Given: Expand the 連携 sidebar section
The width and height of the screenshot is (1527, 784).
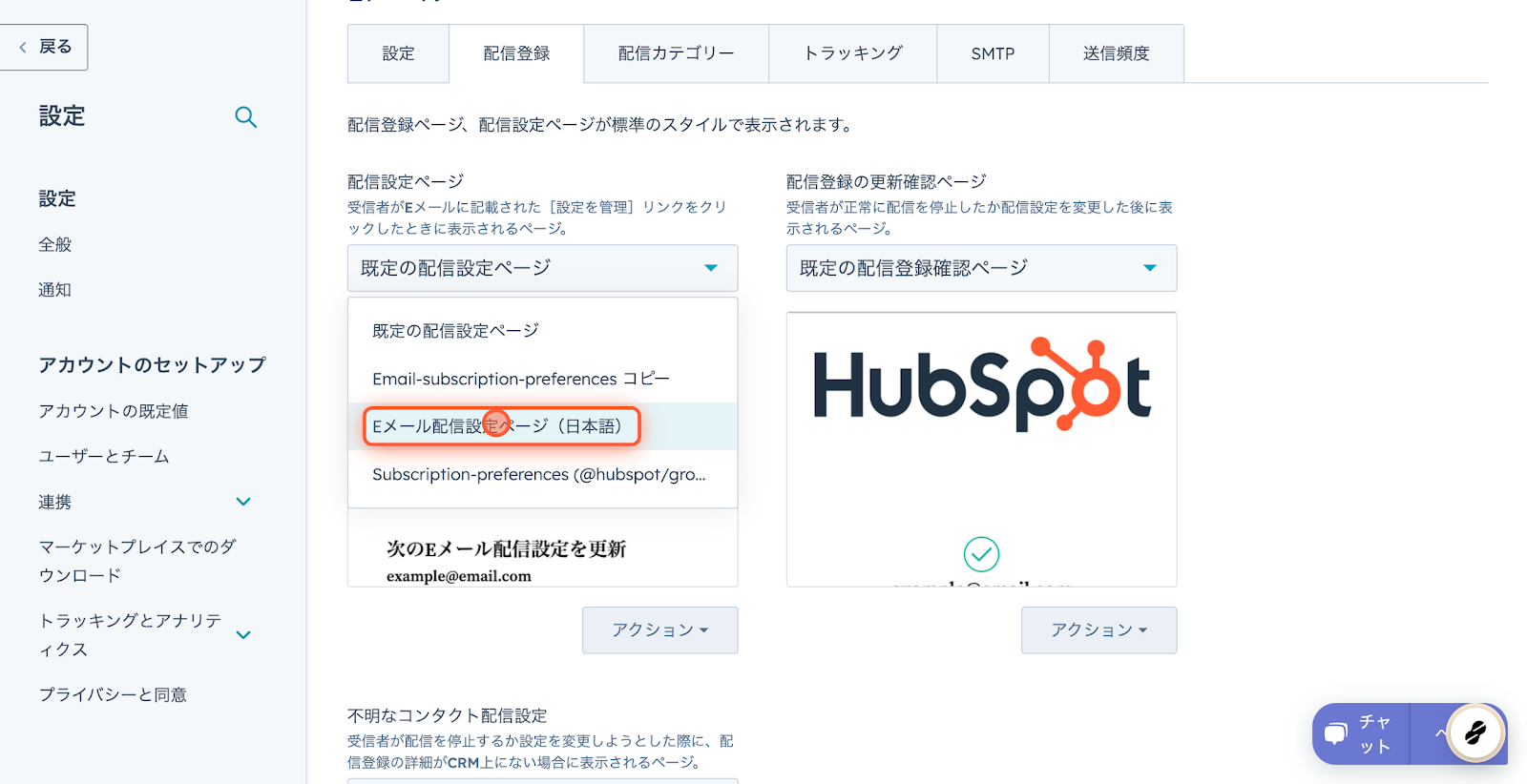Looking at the screenshot, I should pos(243,502).
